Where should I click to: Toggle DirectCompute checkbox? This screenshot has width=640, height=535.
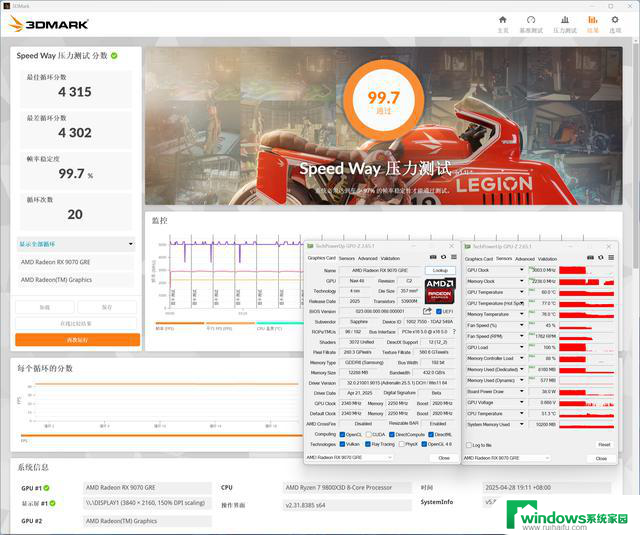[x=392, y=434]
